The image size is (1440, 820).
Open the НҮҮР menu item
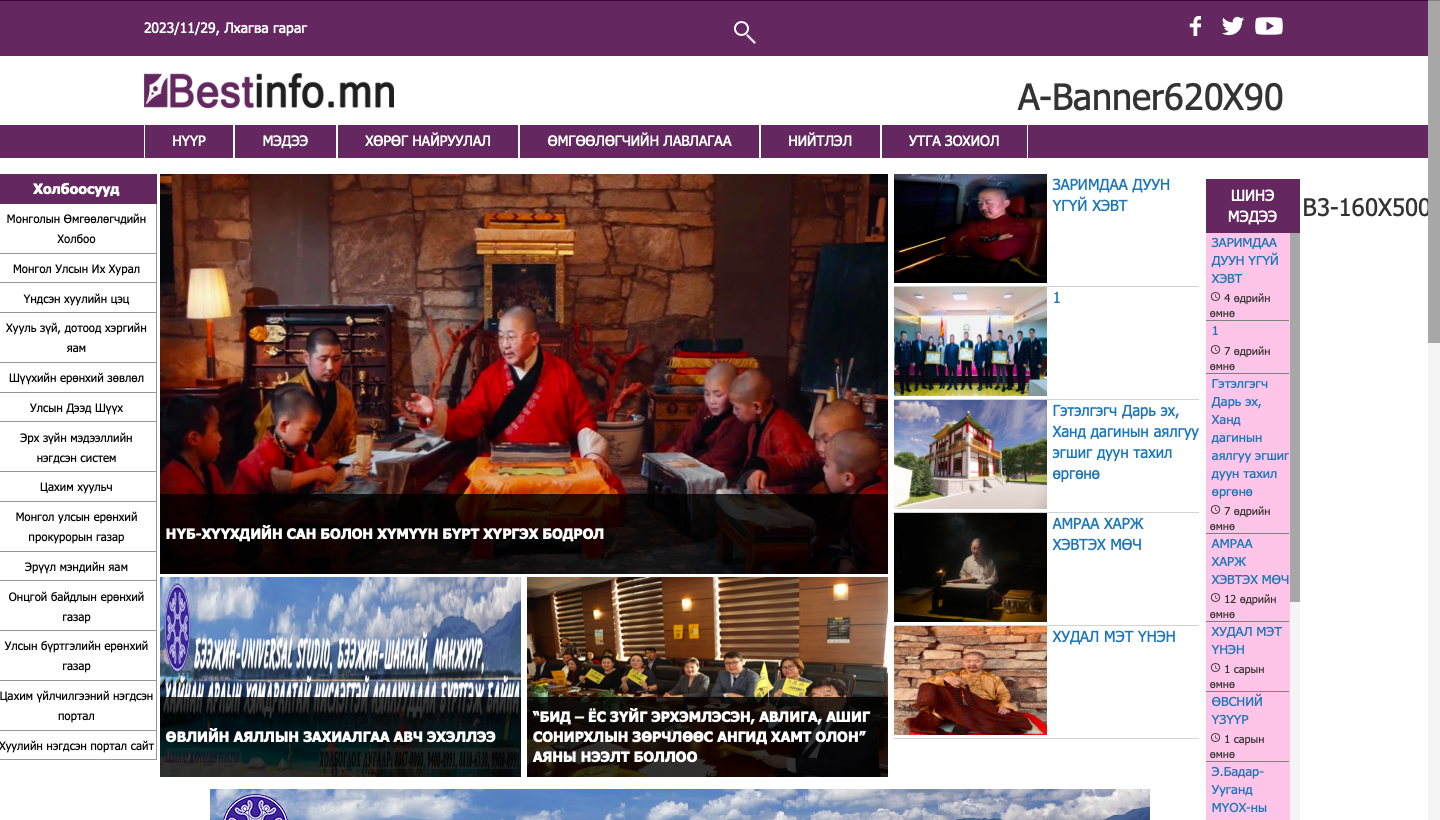tap(189, 141)
